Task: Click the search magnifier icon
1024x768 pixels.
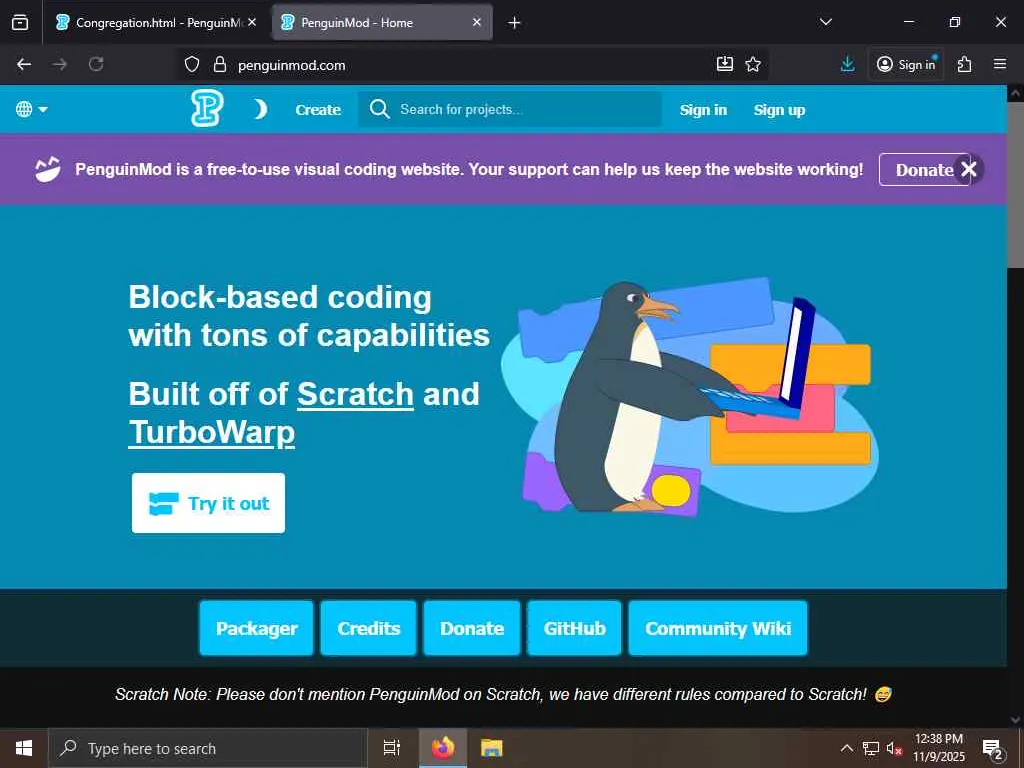Action: pyautogui.click(x=379, y=109)
